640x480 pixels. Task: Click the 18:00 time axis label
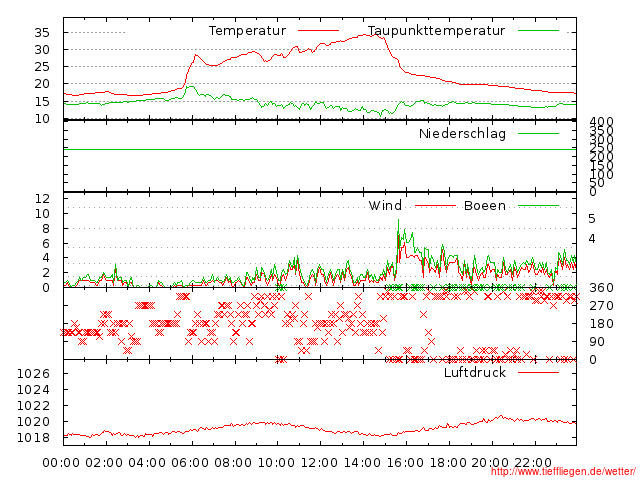tap(448, 463)
